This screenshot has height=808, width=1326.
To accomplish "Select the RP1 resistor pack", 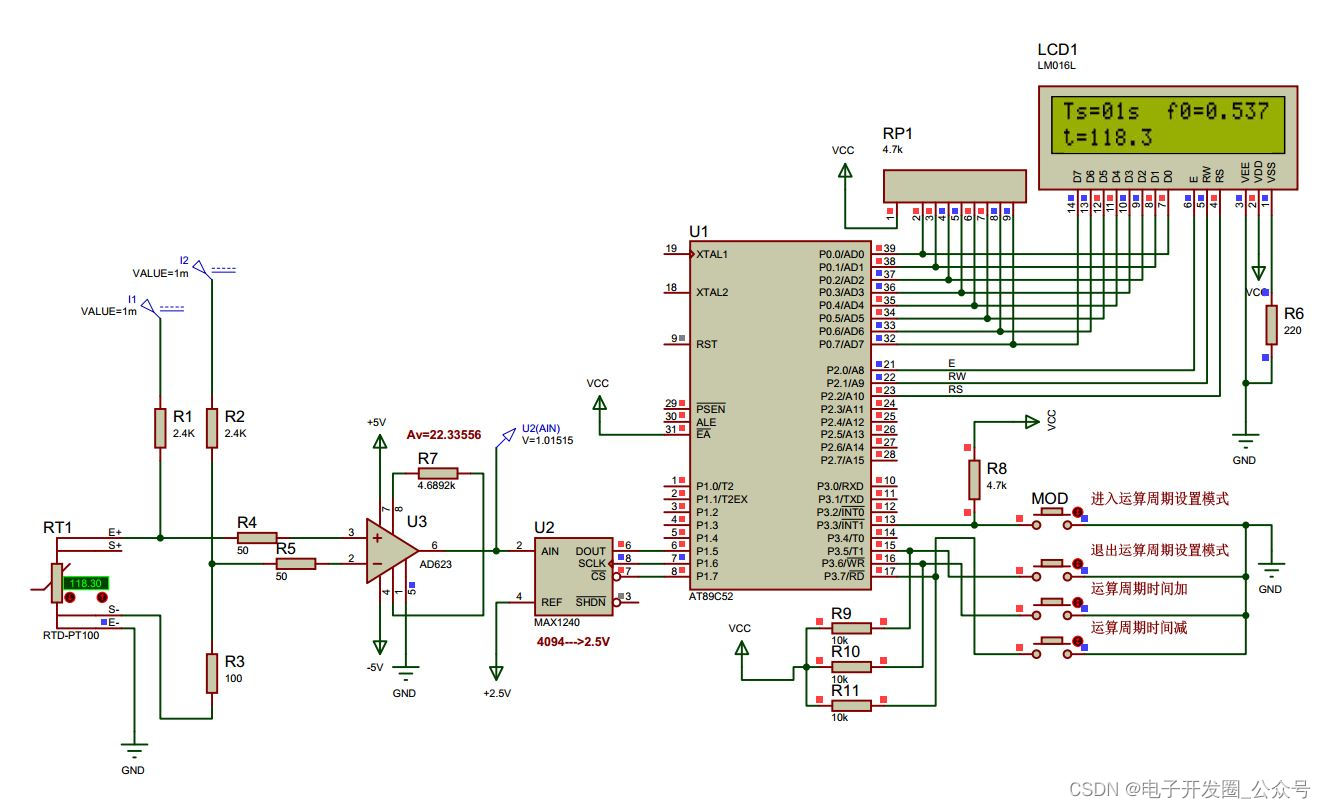I will [x=954, y=185].
